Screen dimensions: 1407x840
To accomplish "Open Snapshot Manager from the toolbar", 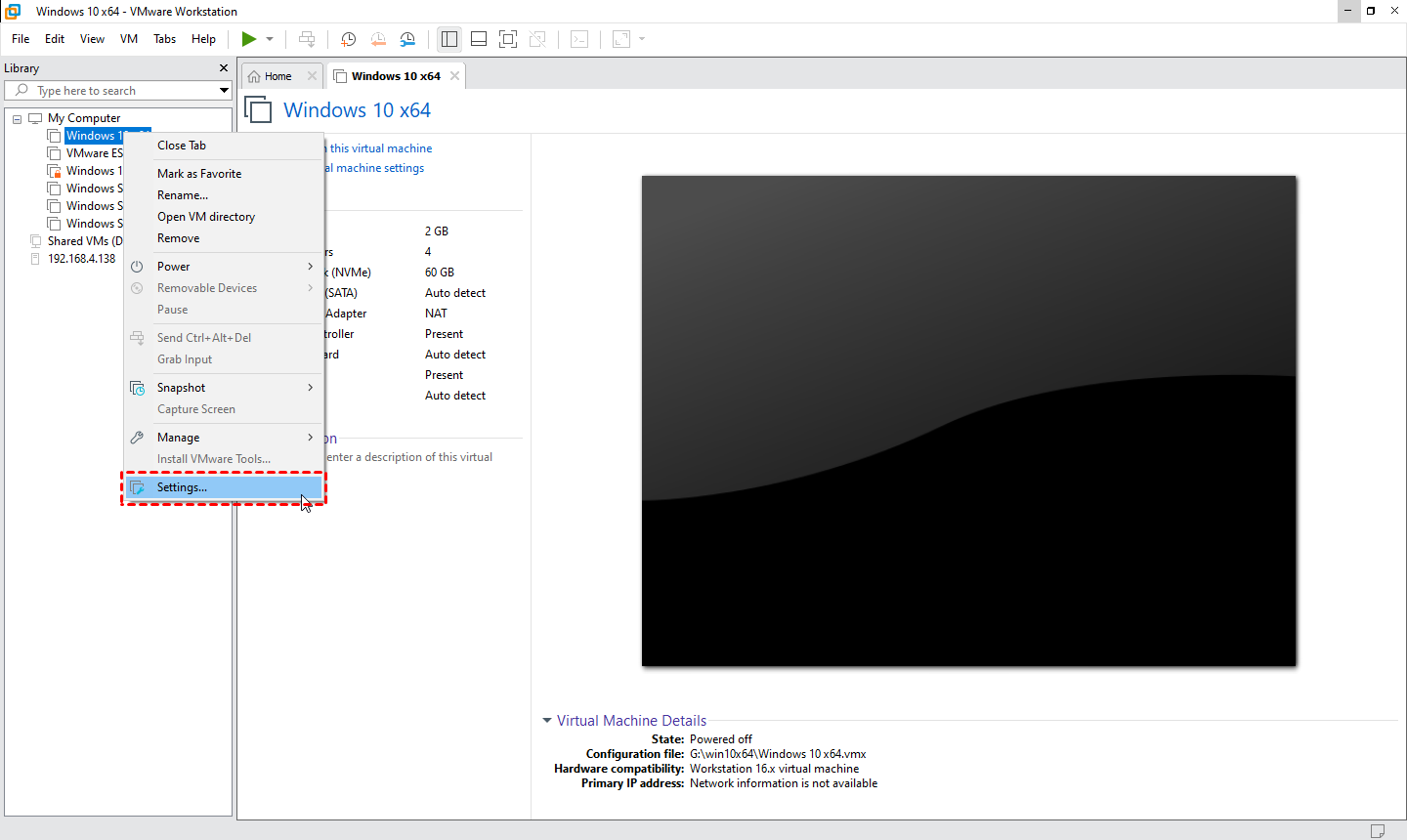I will click(407, 39).
